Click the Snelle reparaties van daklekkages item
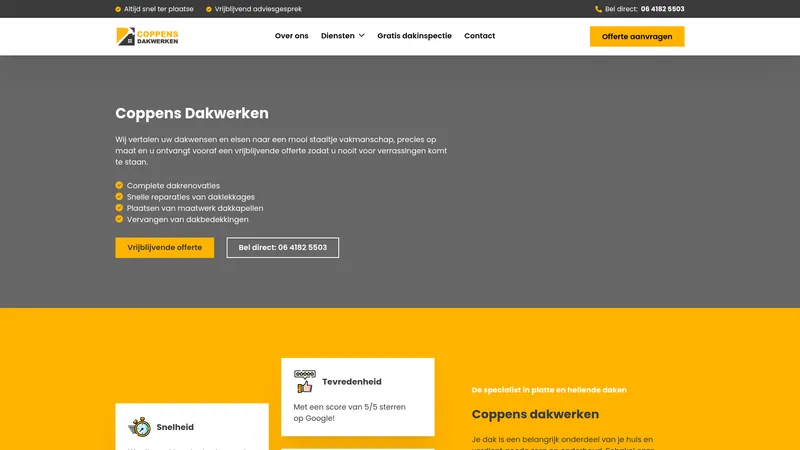 click(x=191, y=197)
